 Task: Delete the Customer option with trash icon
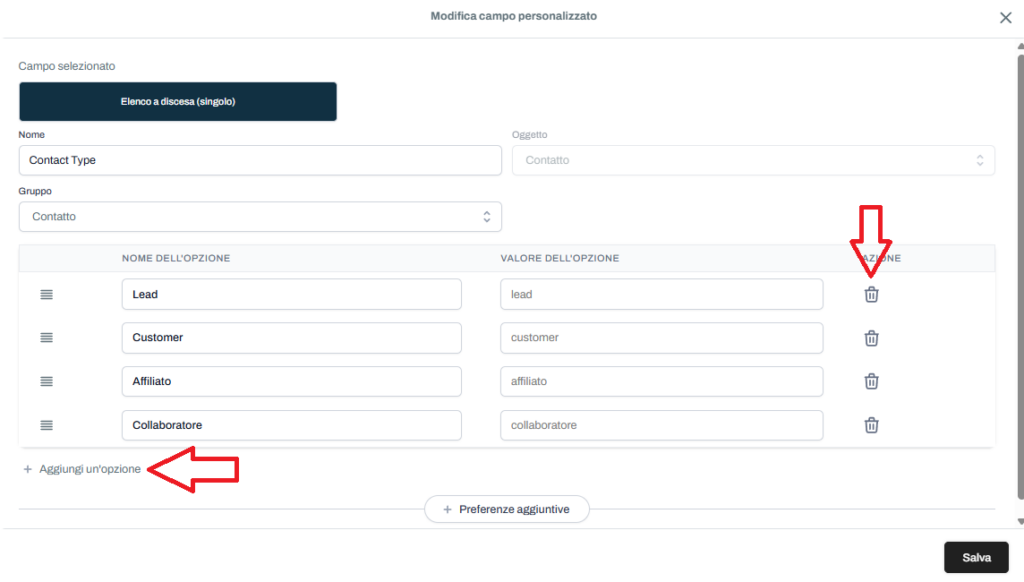point(871,338)
